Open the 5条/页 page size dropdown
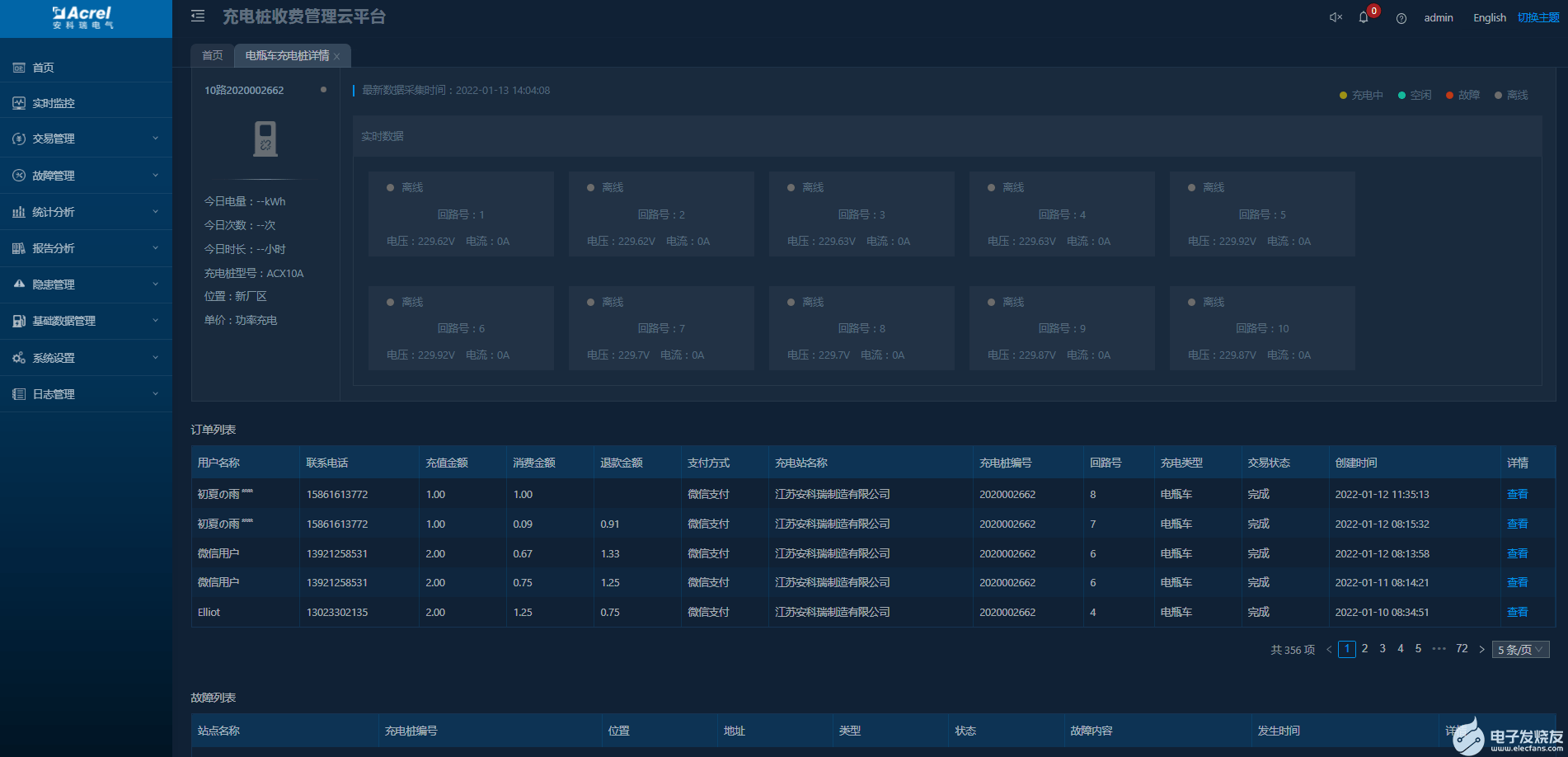This screenshot has width=1568, height=757. pyautogui.click(x=1520, y=650)
